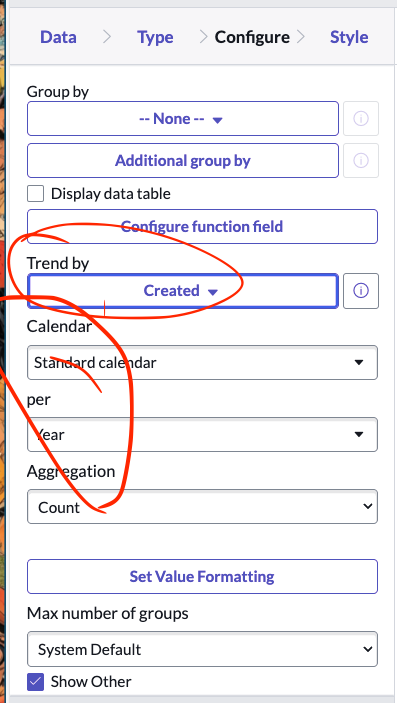Switch to the Data step tab
Screen dimensions: 397x703
coord(58,37)
